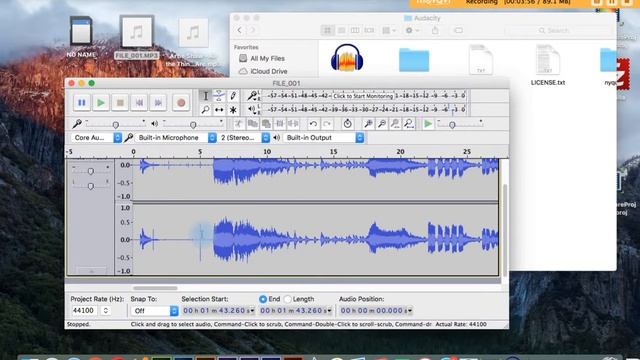This screenshot has height=360, width=640.
Task: Select the Envelope tool
Action: [x=219, y=96]
